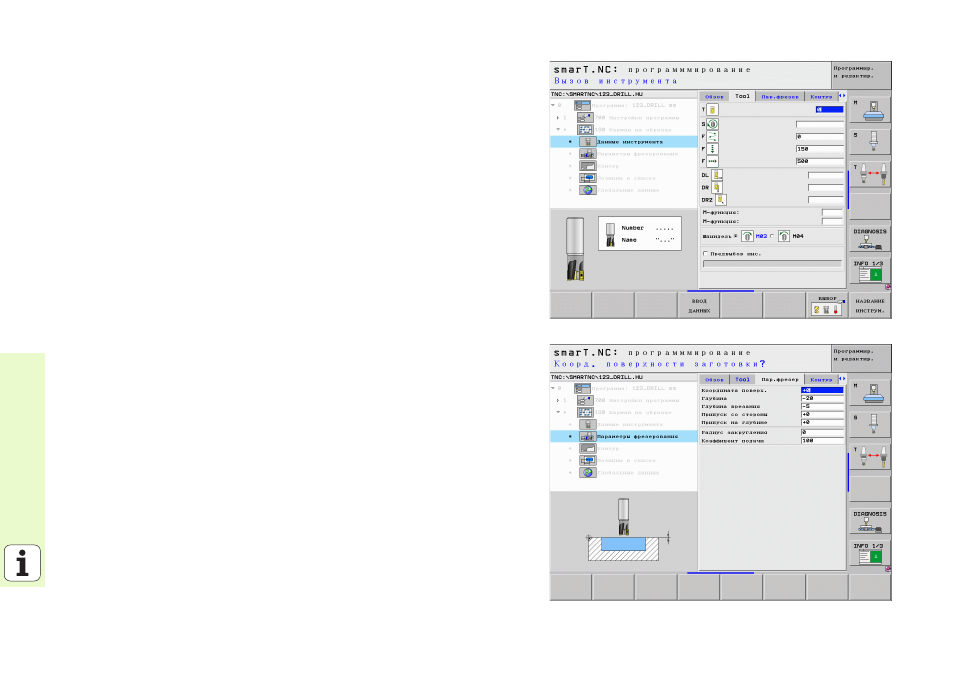This screenshot has height=673, width=954.
Task: Open milling parameters tab in tool call screen
Action: click(x=780, y=97)
